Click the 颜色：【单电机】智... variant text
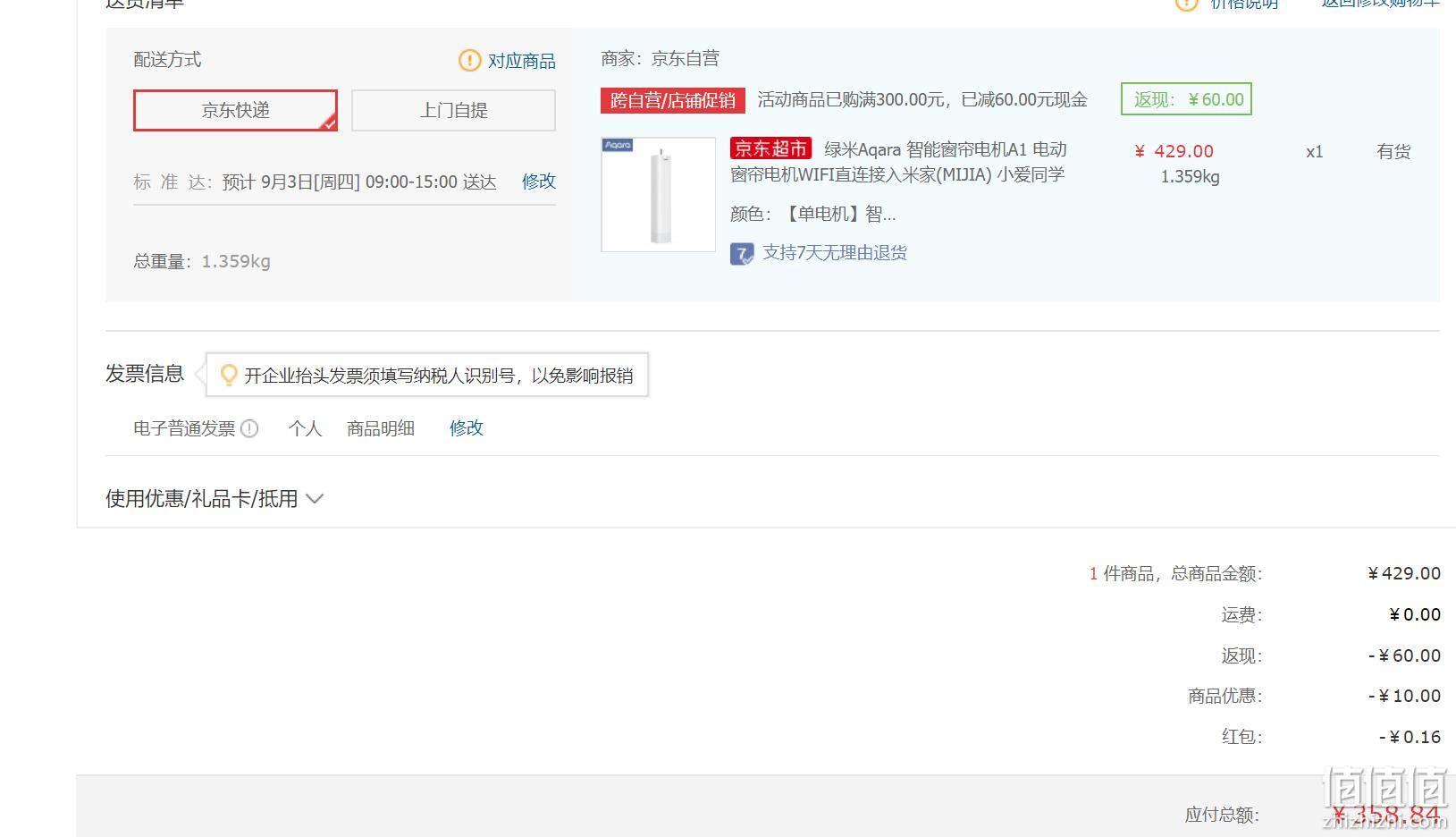 coord(812,214)
